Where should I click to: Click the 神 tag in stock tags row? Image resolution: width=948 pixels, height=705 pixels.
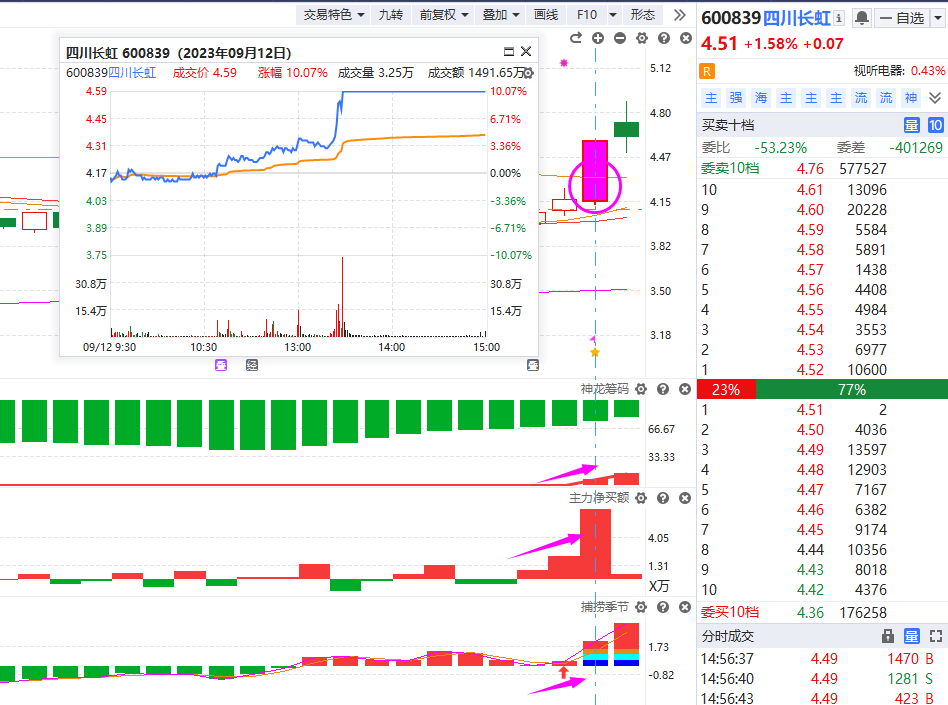[911, 97]
